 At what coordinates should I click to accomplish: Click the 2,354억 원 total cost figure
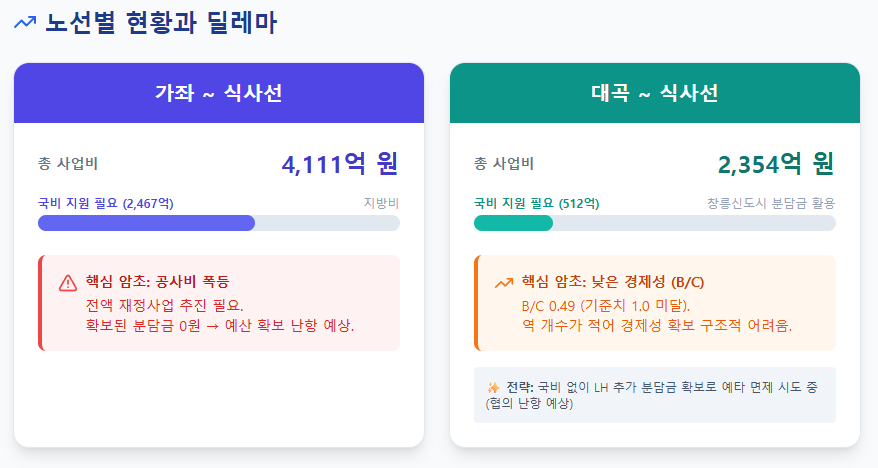776,164
